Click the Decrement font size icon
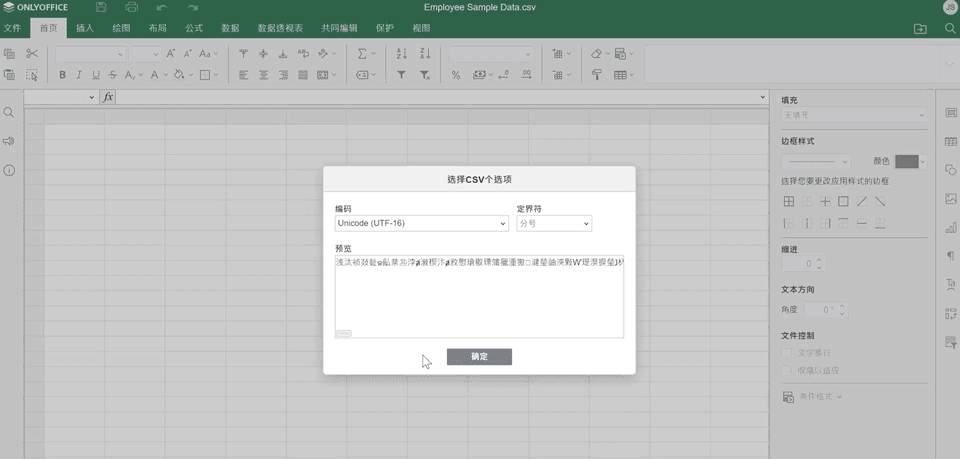This screenshot has height=459, width=960. point(188,54)
